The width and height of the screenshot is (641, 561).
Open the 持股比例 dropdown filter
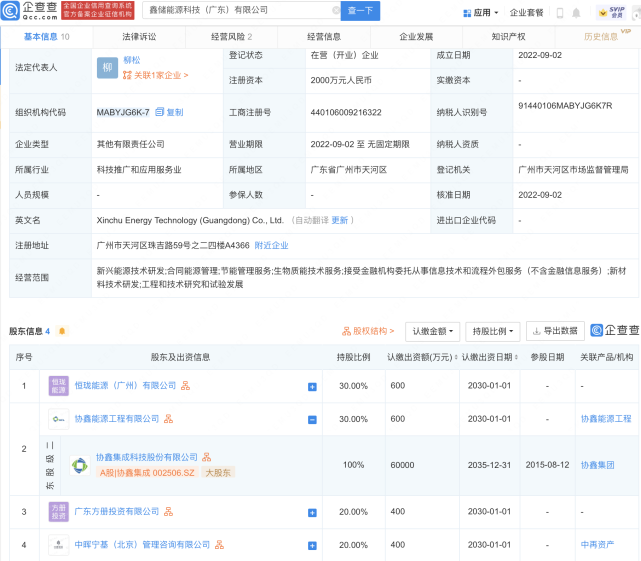click(x=493, y=330)
